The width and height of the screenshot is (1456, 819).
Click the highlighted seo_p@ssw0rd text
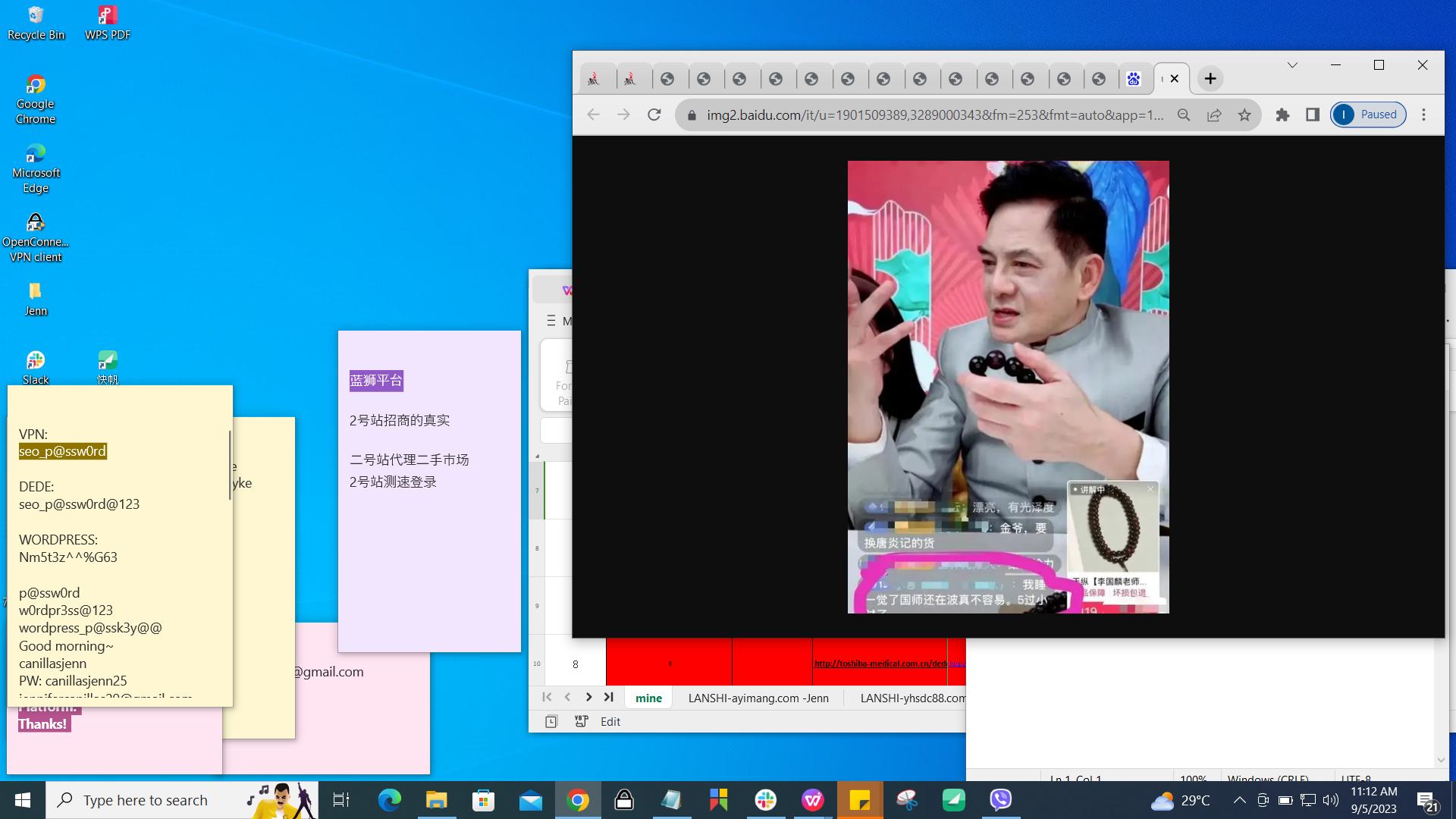click(x=62, y=451)
